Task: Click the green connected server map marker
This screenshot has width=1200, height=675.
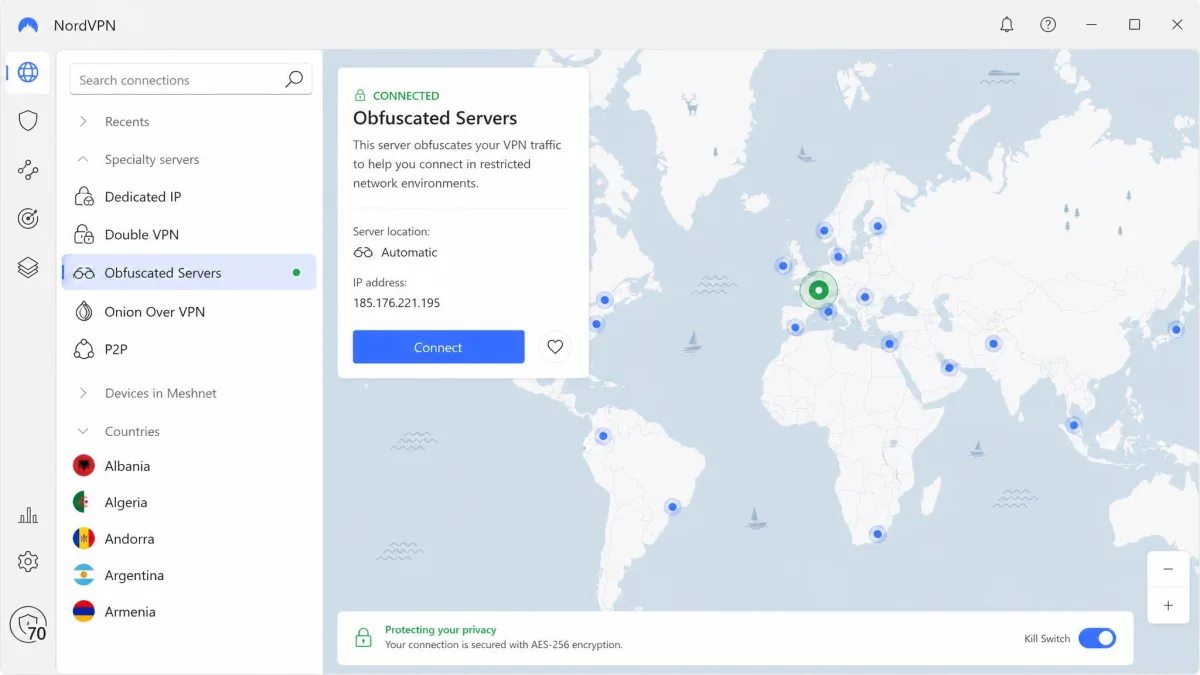Action: (819, 290)
